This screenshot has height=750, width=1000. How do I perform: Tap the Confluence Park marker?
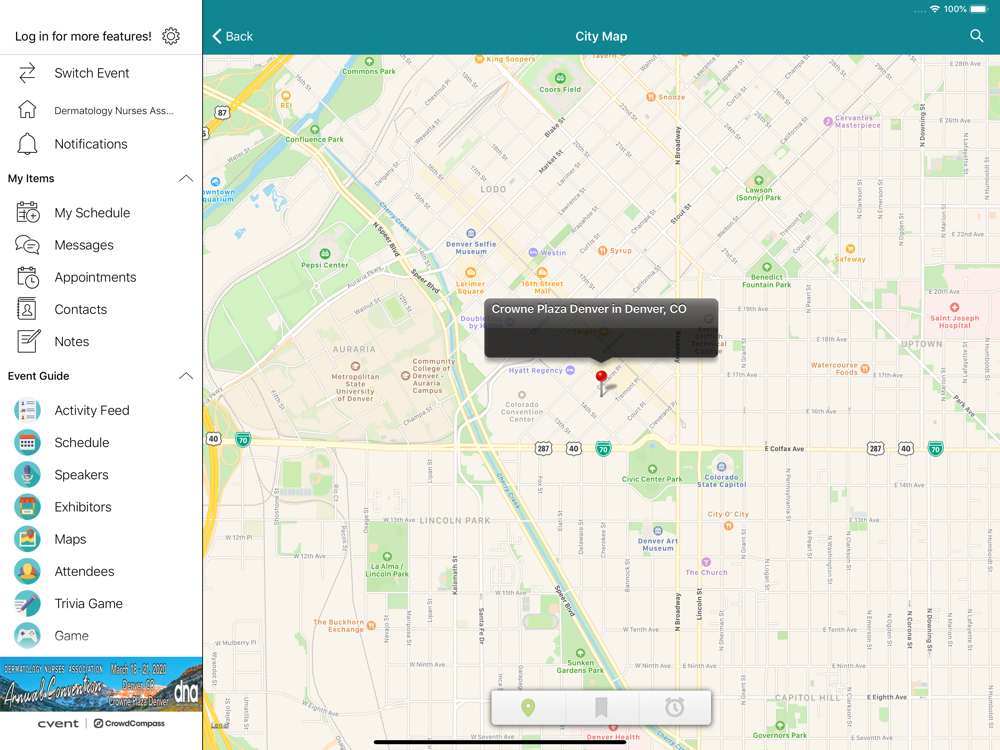pos(314,129)
